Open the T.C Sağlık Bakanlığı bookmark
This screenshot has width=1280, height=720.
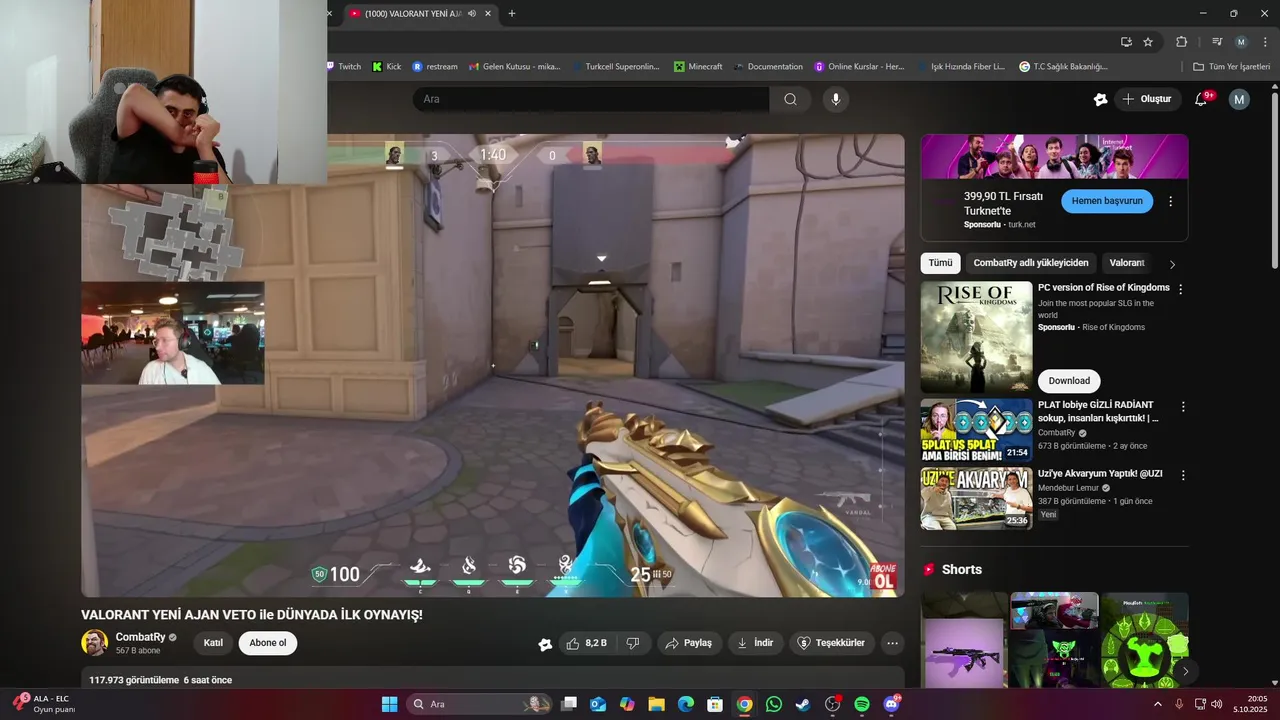tap(1063, 66)
